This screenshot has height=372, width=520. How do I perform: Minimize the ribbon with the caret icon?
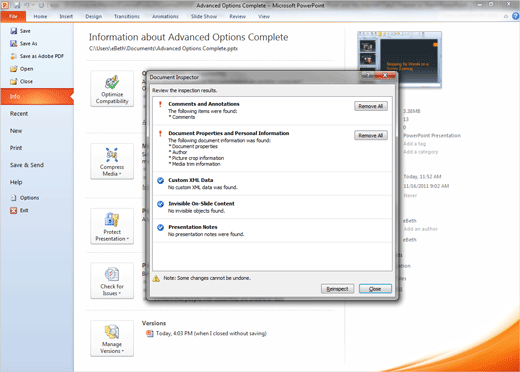coord(506,16)
